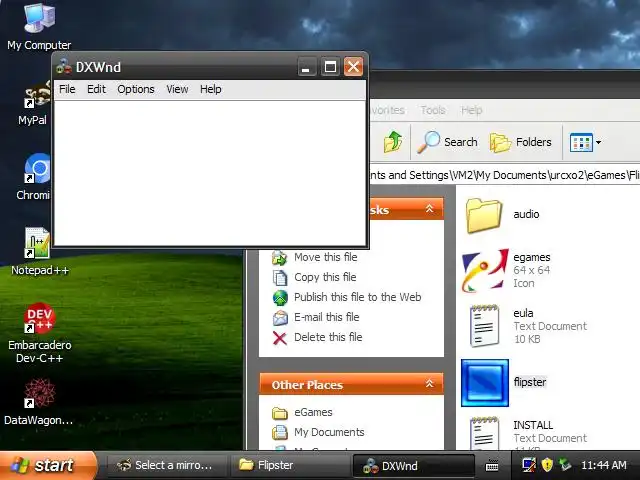Click Delete this file task

(317, 337)
